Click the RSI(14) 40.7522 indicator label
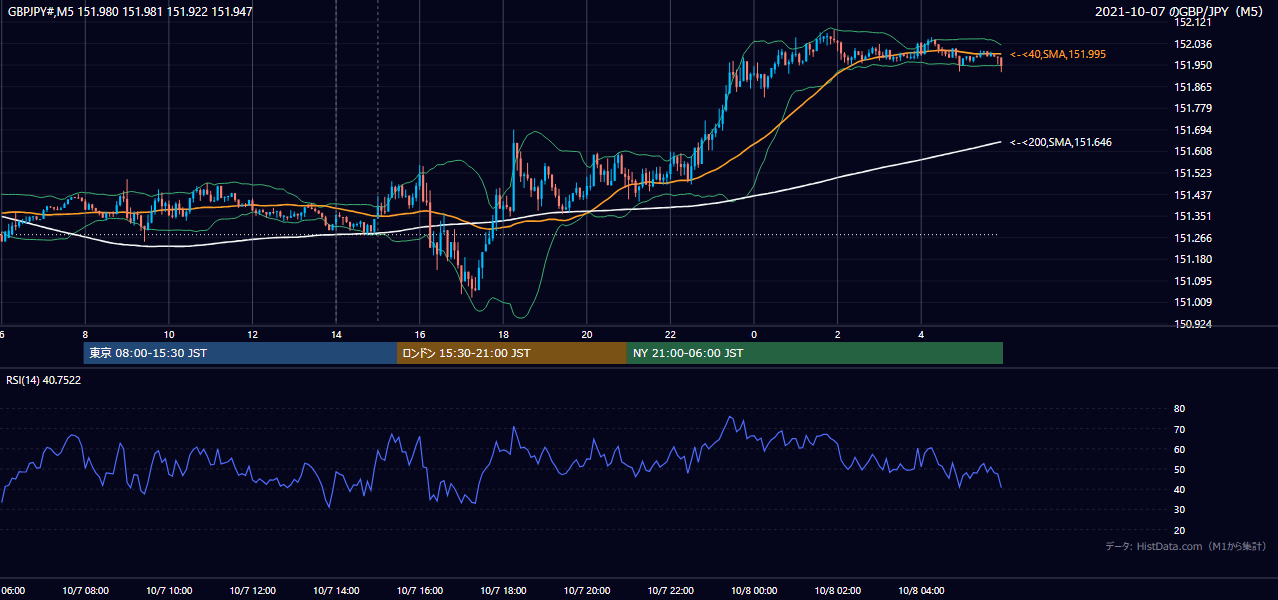Screen dimensions: 1278x600 [x=44, y=380]
